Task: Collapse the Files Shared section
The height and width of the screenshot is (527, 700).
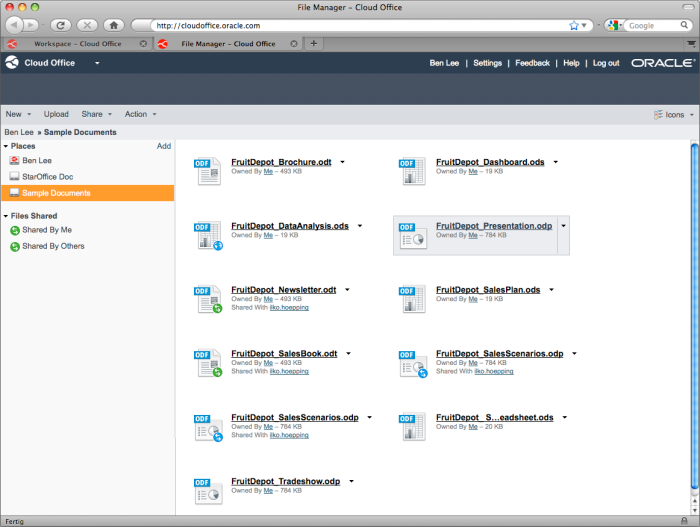Action: pos(6,216)
